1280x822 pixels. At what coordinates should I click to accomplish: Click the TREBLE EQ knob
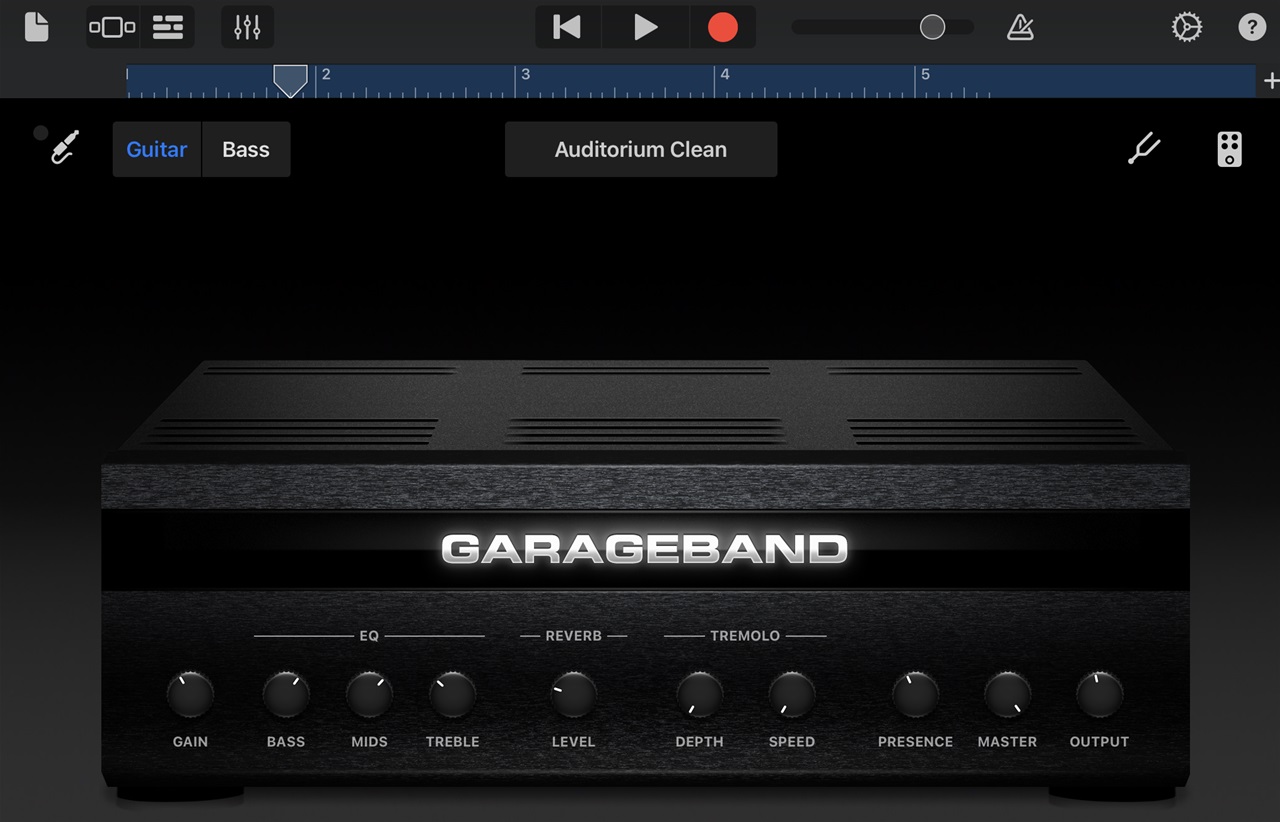tap(452, 695)
